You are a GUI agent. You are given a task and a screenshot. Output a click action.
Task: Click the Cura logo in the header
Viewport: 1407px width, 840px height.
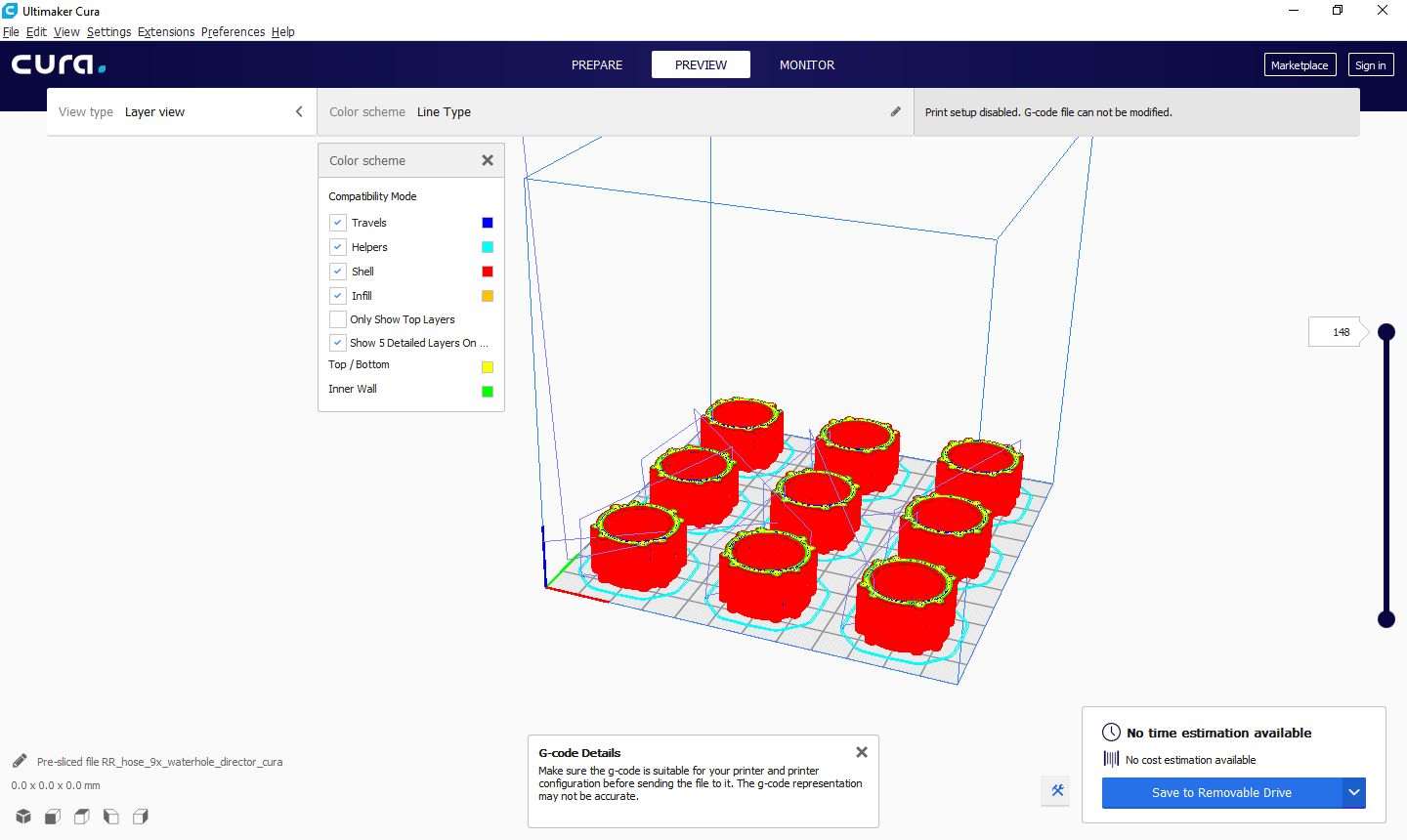point(58,64)
